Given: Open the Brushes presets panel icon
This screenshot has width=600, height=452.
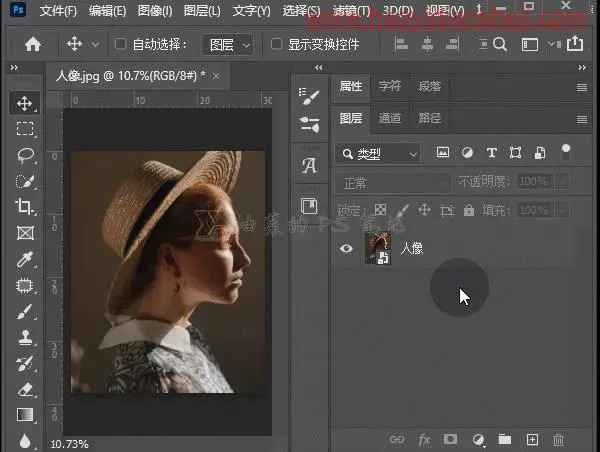Looking at the screenshot, I should 309,124.
